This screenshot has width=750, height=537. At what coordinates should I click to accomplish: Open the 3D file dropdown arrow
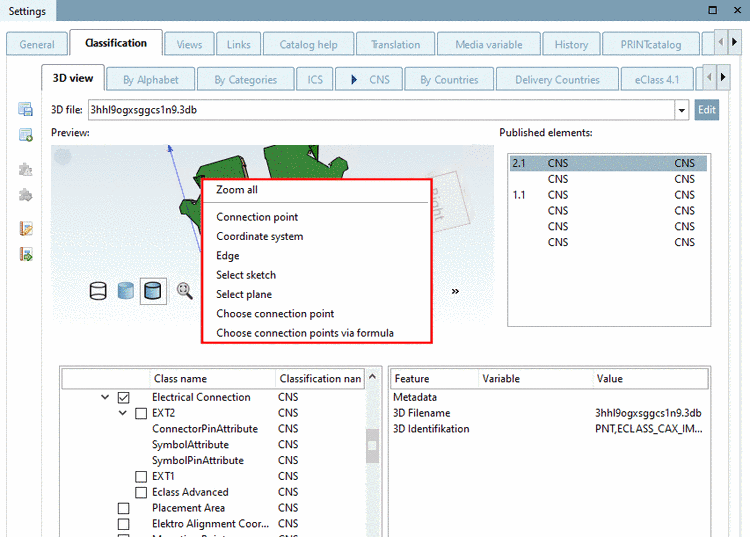(681, 110)
